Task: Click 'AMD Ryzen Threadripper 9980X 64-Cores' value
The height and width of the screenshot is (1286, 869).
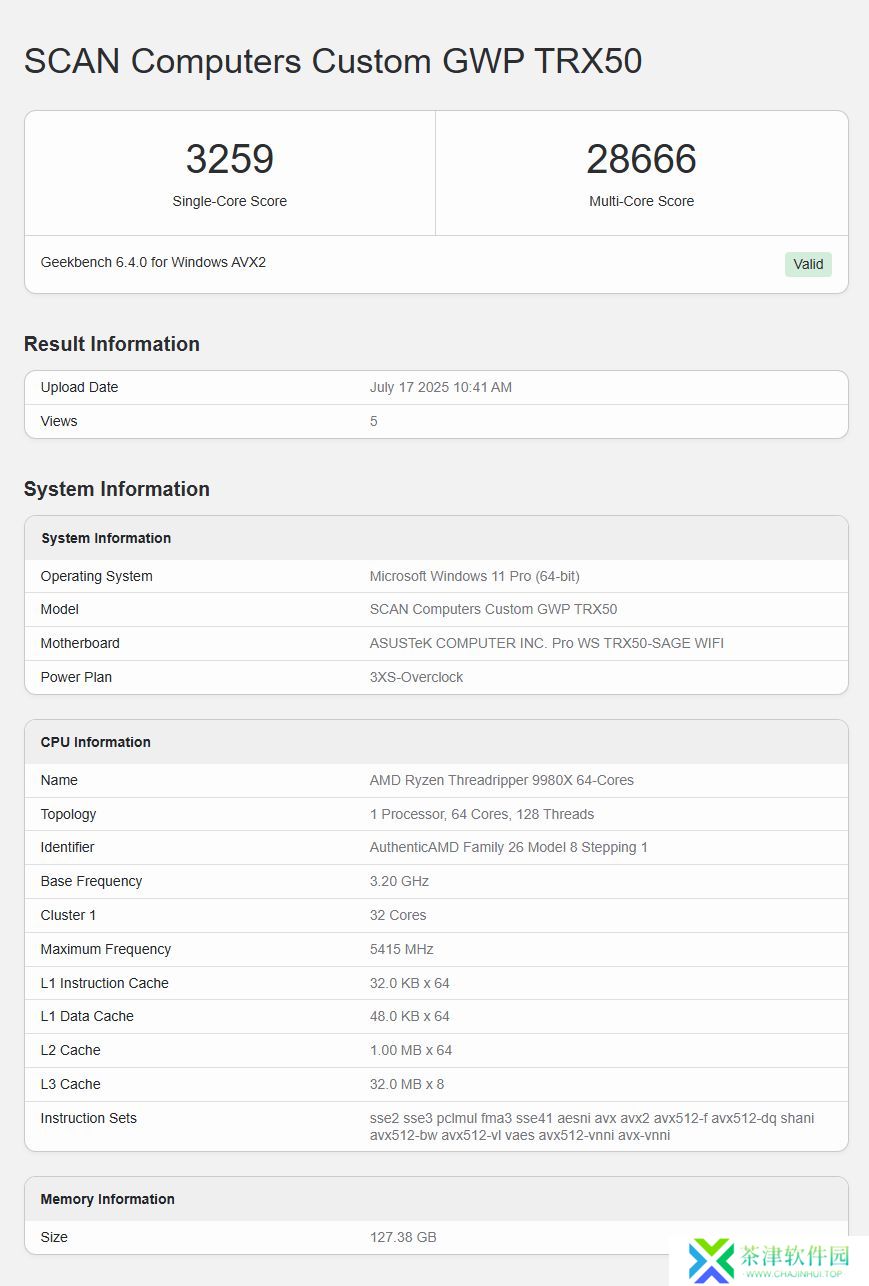Action: (502, 780)
